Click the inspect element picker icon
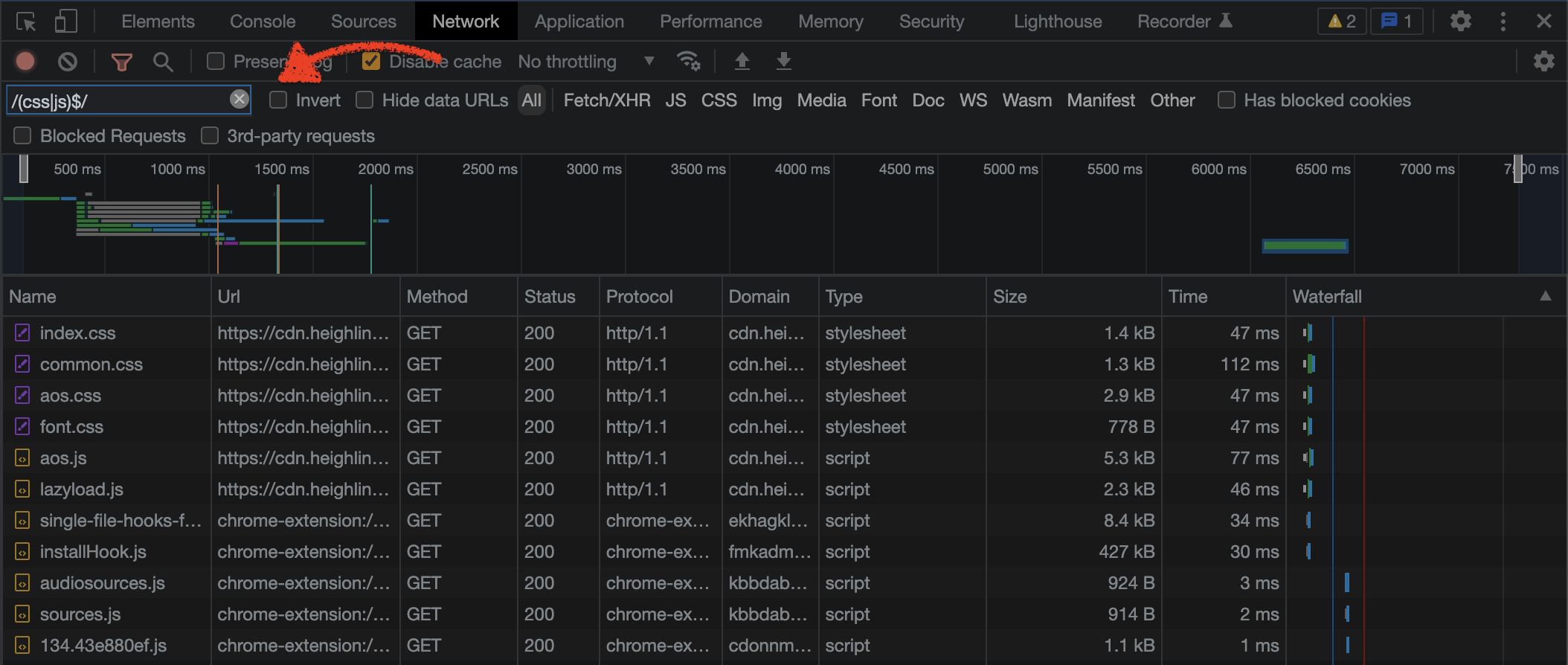 (x=26, y=22)
